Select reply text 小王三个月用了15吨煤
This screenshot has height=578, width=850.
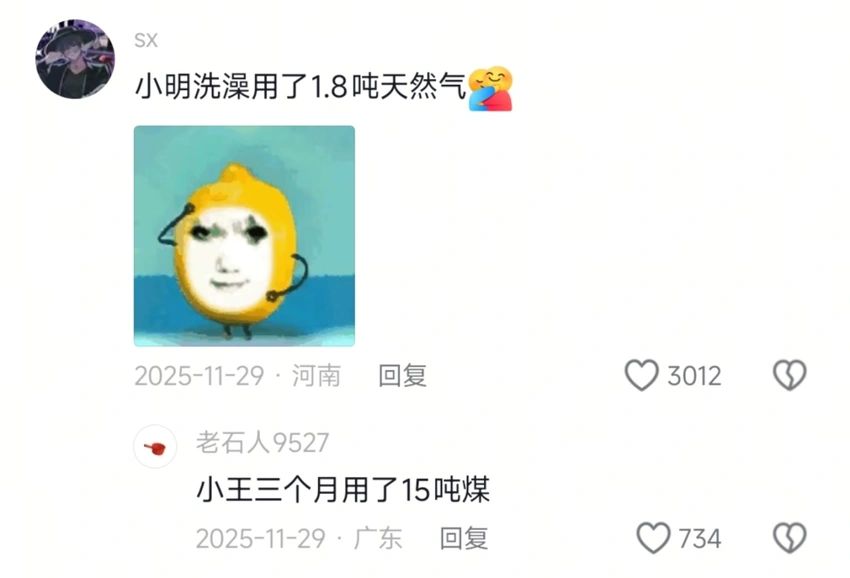(x=343, y=490)
